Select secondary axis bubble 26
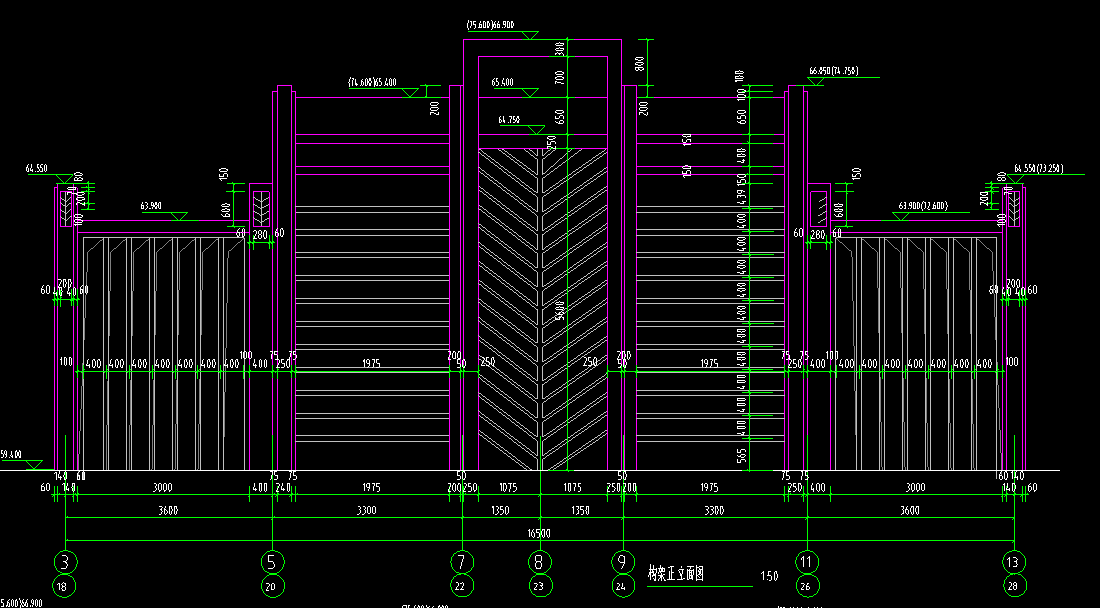This screenshot has width=1100, height=608. (x=807, y=587)
